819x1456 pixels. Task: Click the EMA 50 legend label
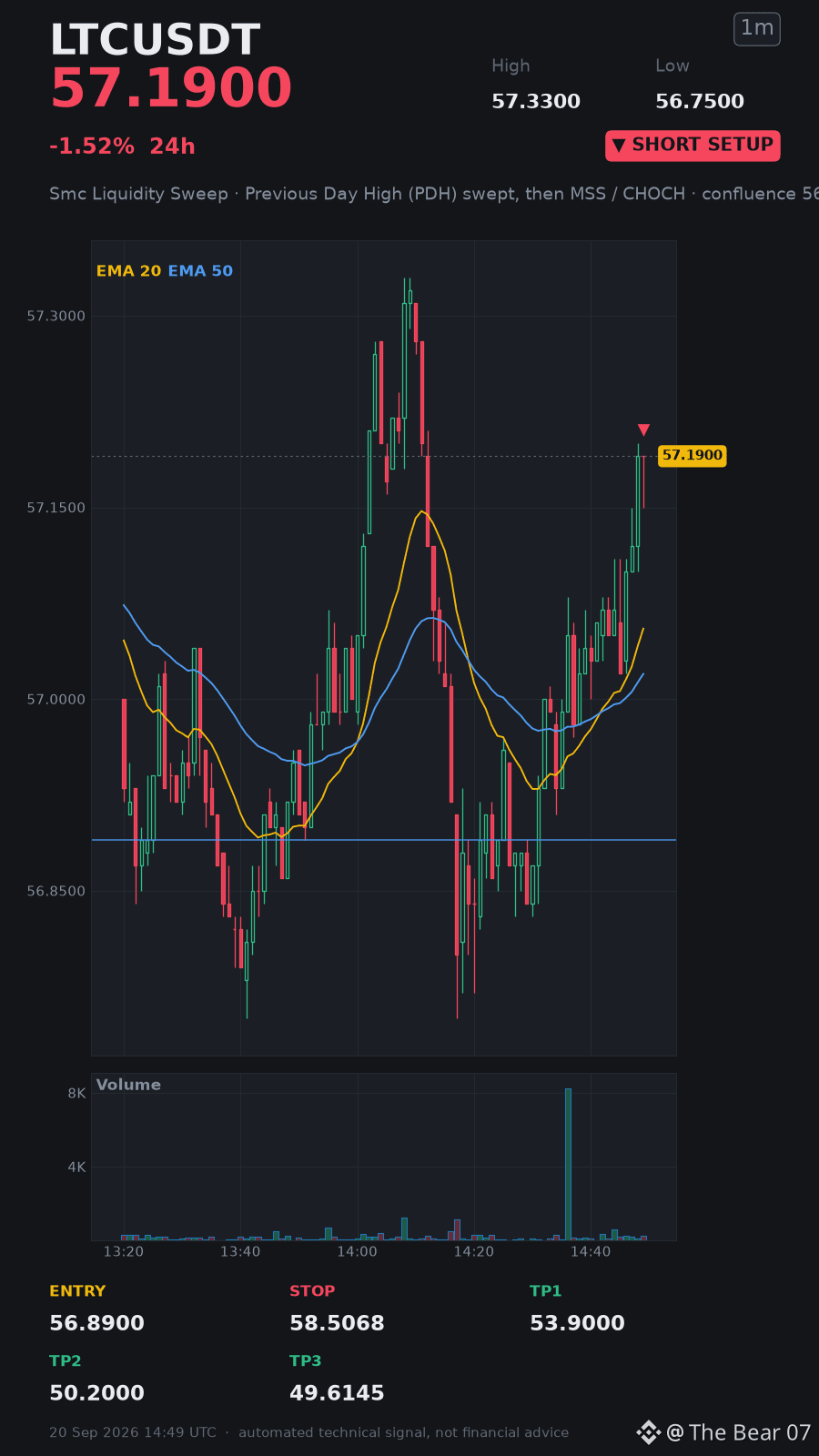pyautogui.click(x=200, y=271)
